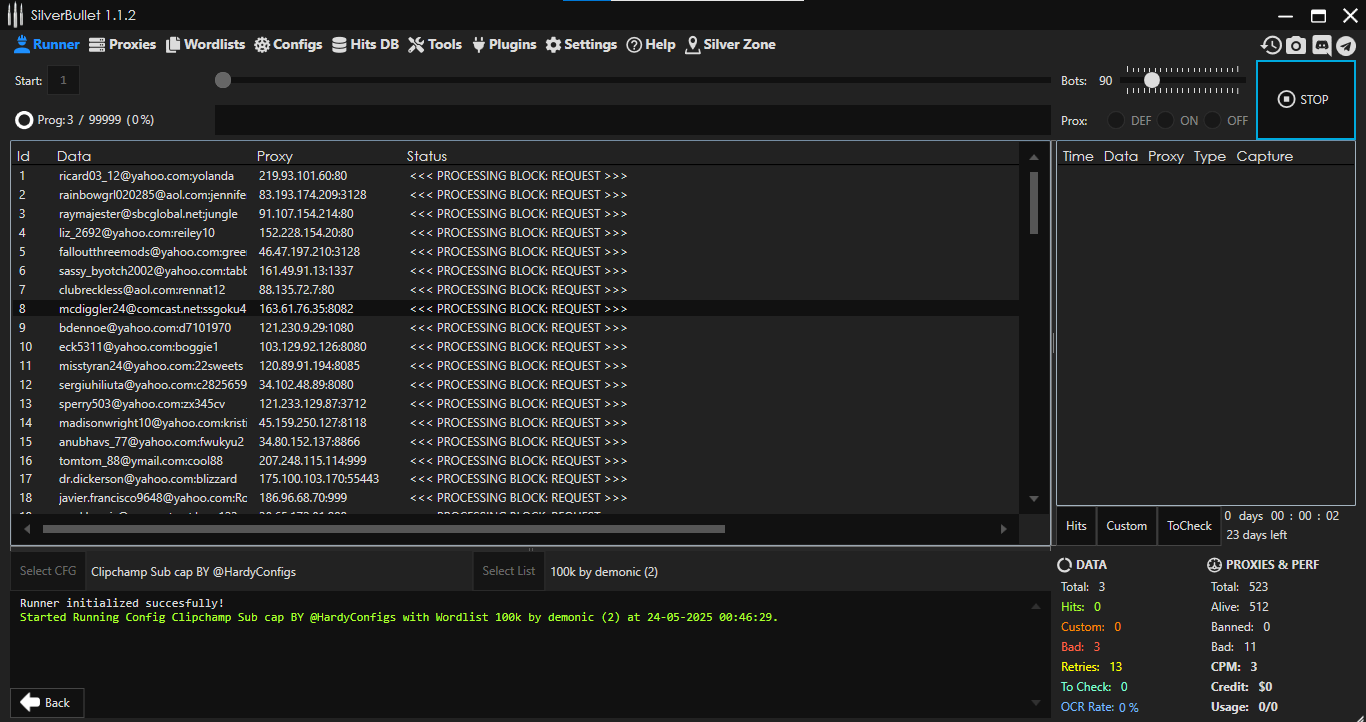Image resolution: width=1366 pixels, height=722 pixels.
Task: Open the Wordlists section
Action: click(x=205, y=44)
